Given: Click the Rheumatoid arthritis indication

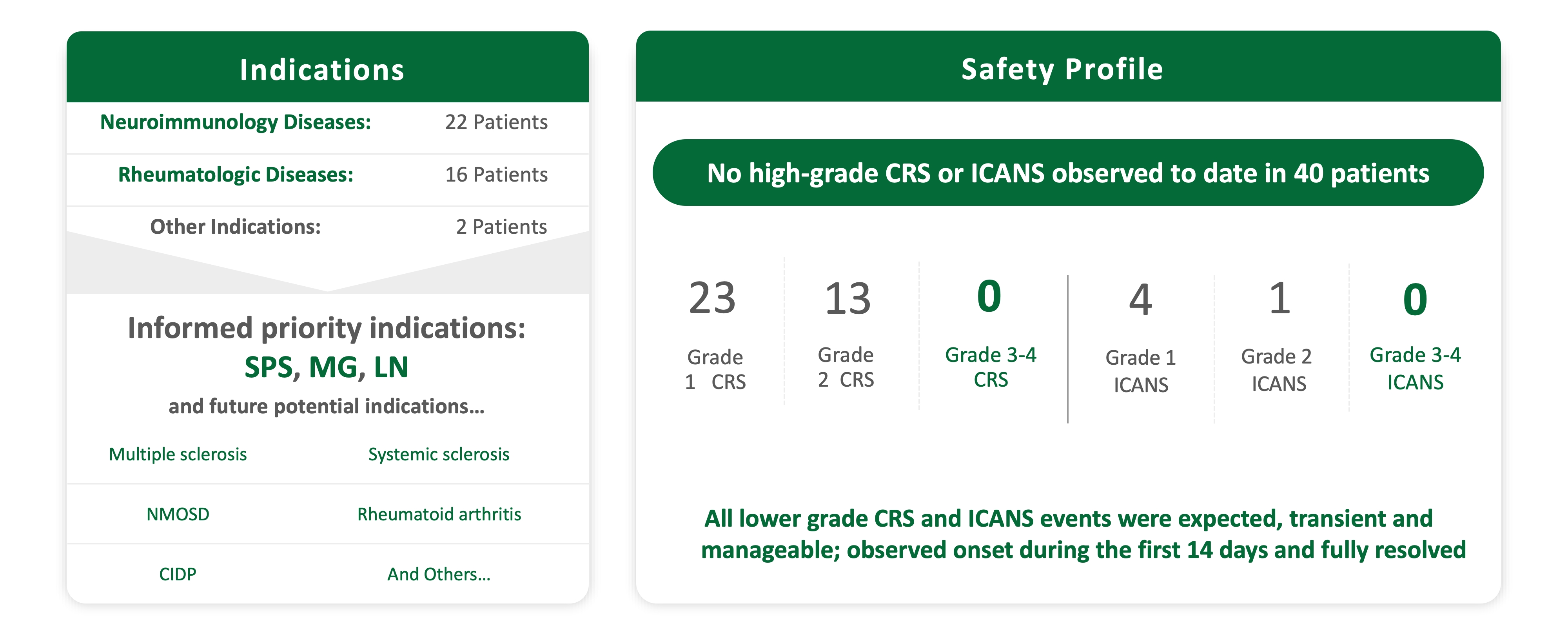Looking at the screenshot, I should click(x=439, y=514).
